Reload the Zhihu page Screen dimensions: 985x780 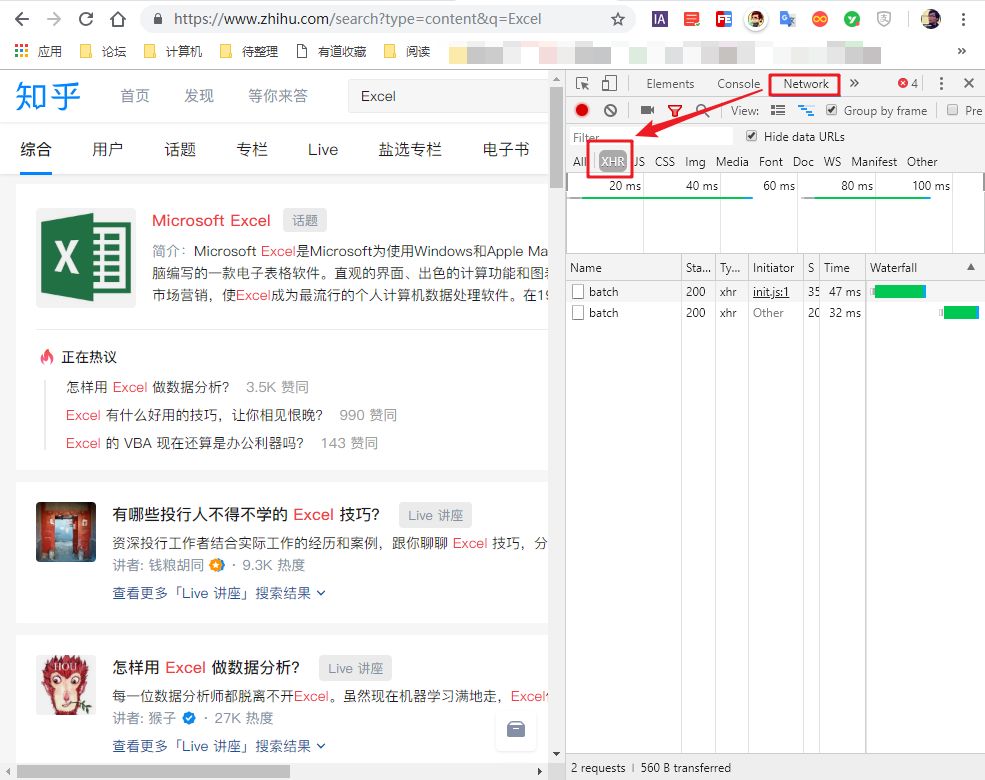pos(86,19)
